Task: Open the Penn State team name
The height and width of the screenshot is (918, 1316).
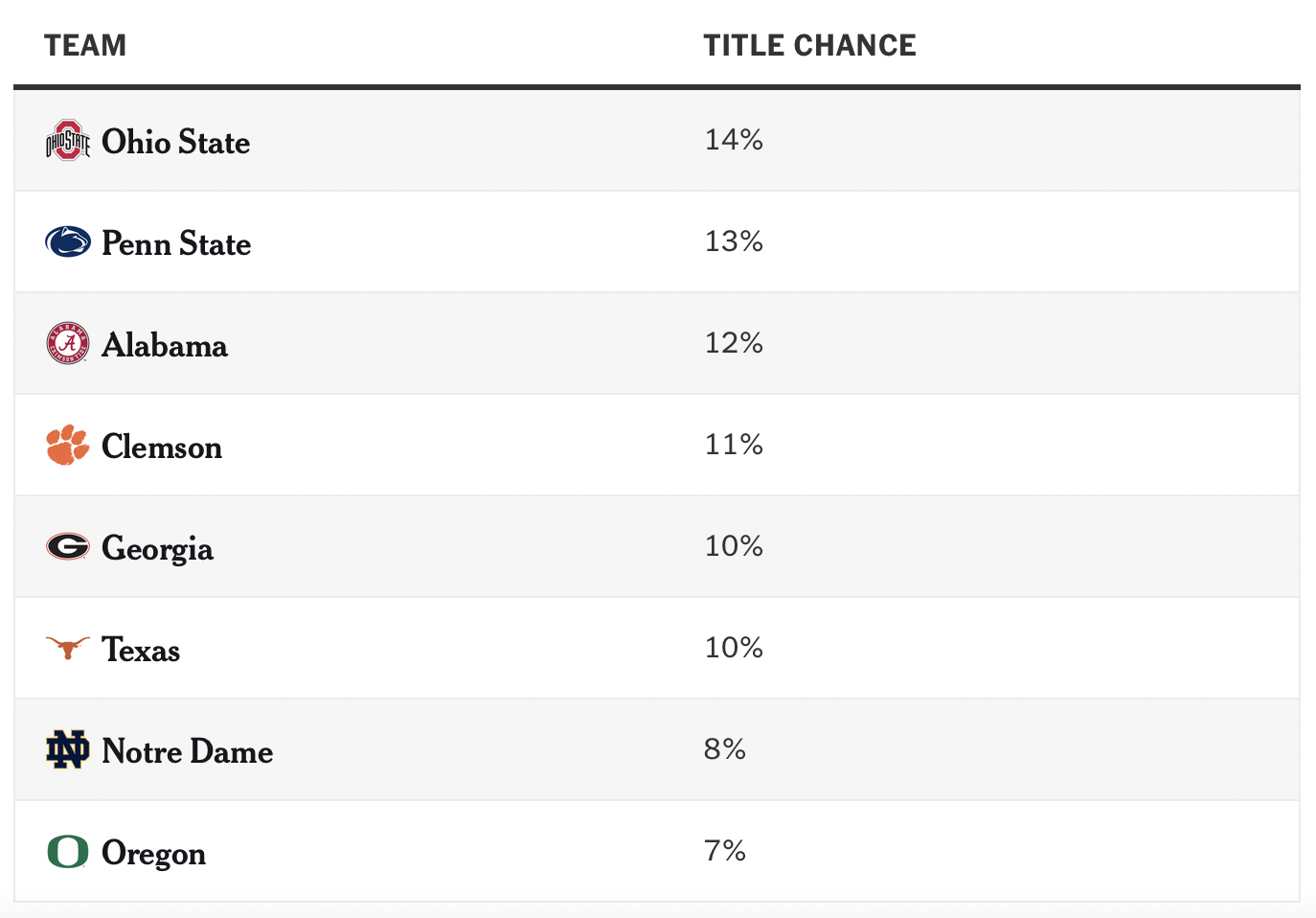Action: 176,243
